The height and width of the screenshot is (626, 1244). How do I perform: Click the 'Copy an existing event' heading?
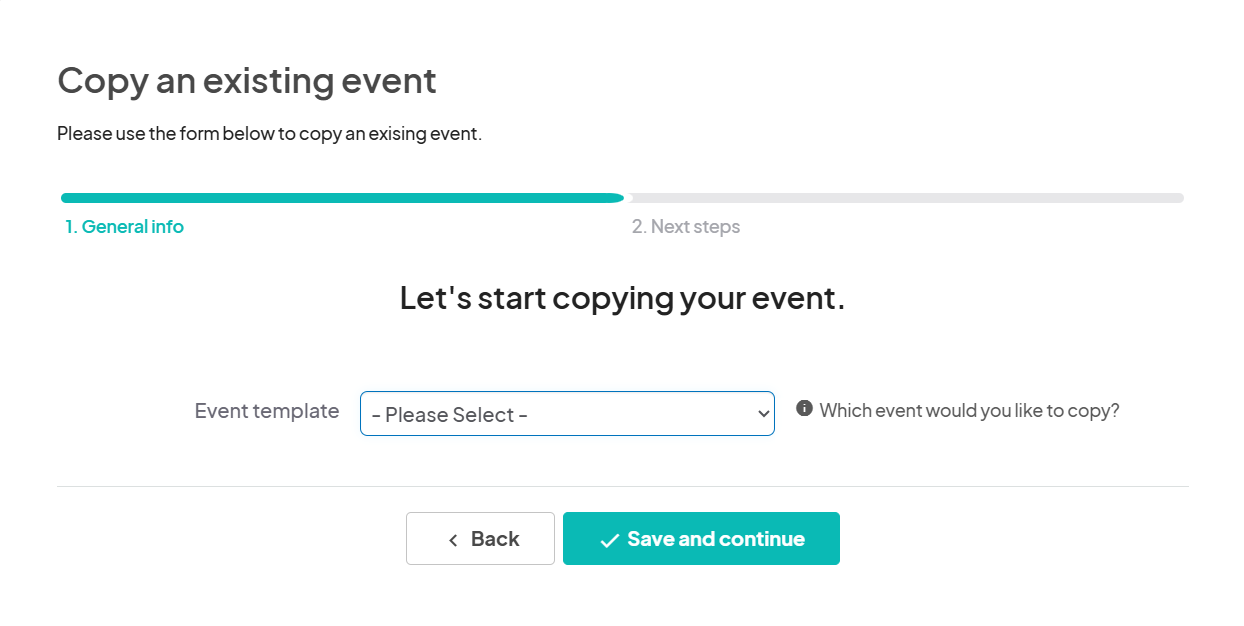tap(247, 81)
